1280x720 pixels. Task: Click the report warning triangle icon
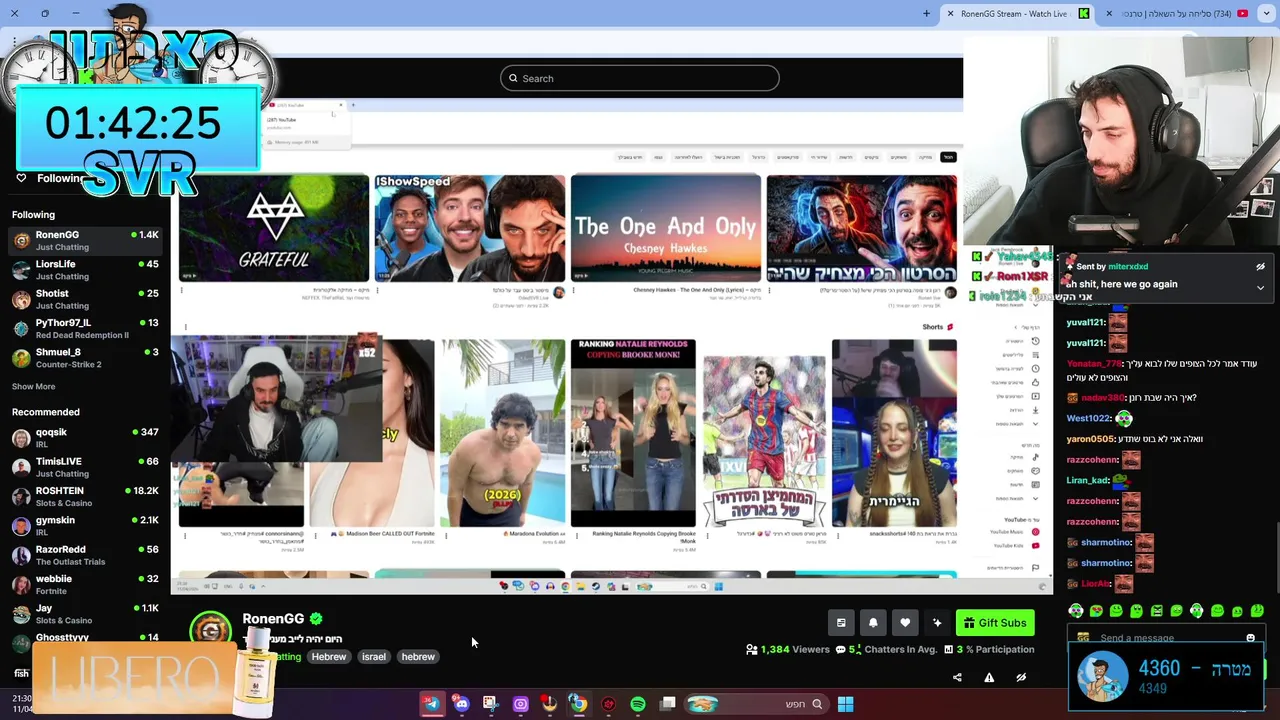(989, 677)
